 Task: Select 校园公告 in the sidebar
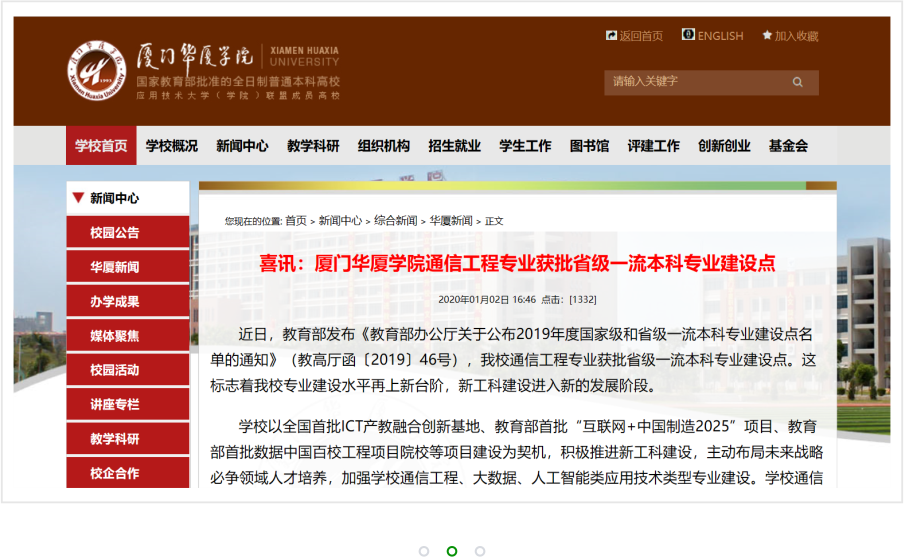tap(128, 232)
